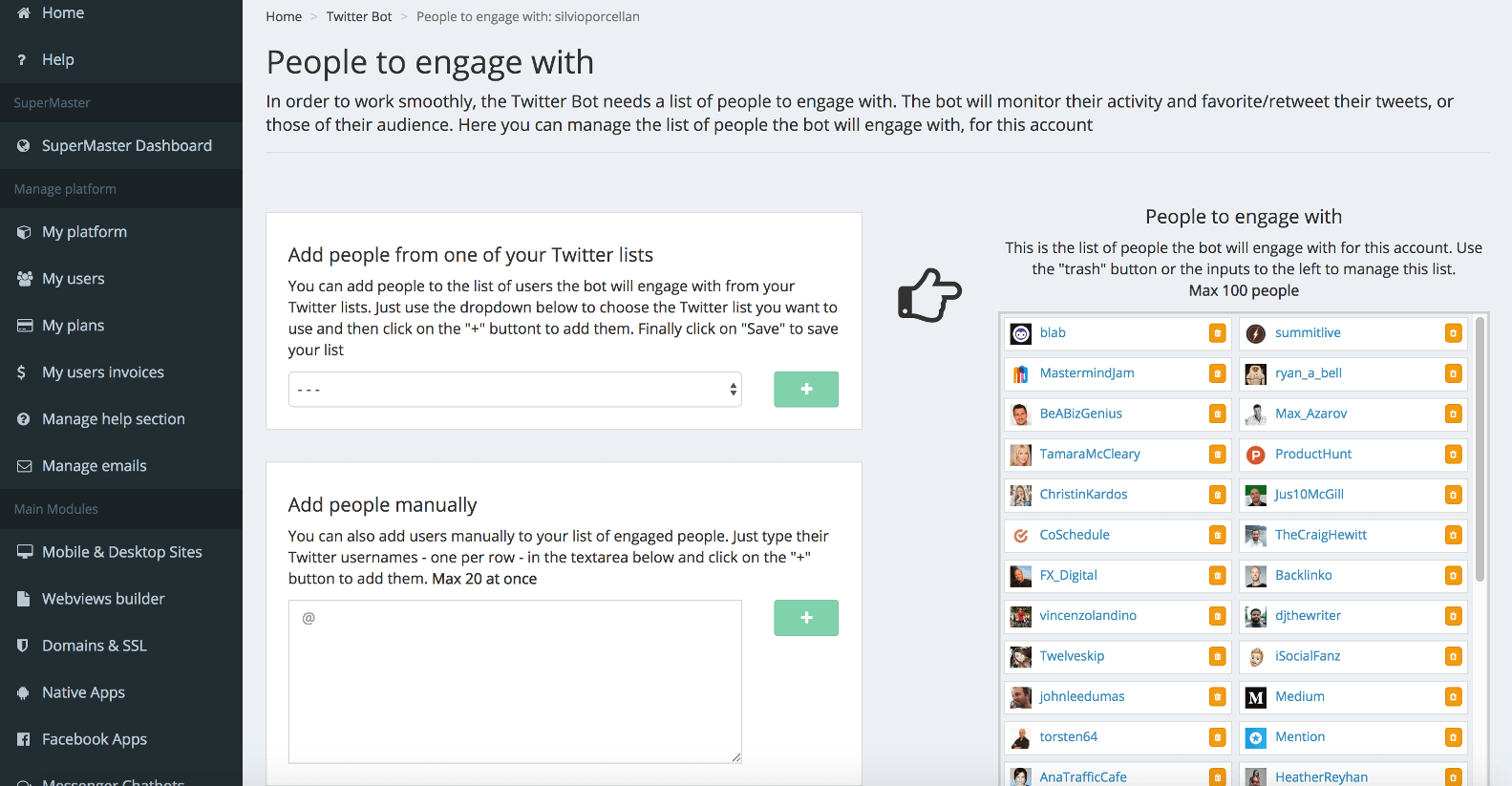Screen dimensions: 1512x786
Task: Click trash icon for Max_Azarov
Action: (x=1453, y=414)
